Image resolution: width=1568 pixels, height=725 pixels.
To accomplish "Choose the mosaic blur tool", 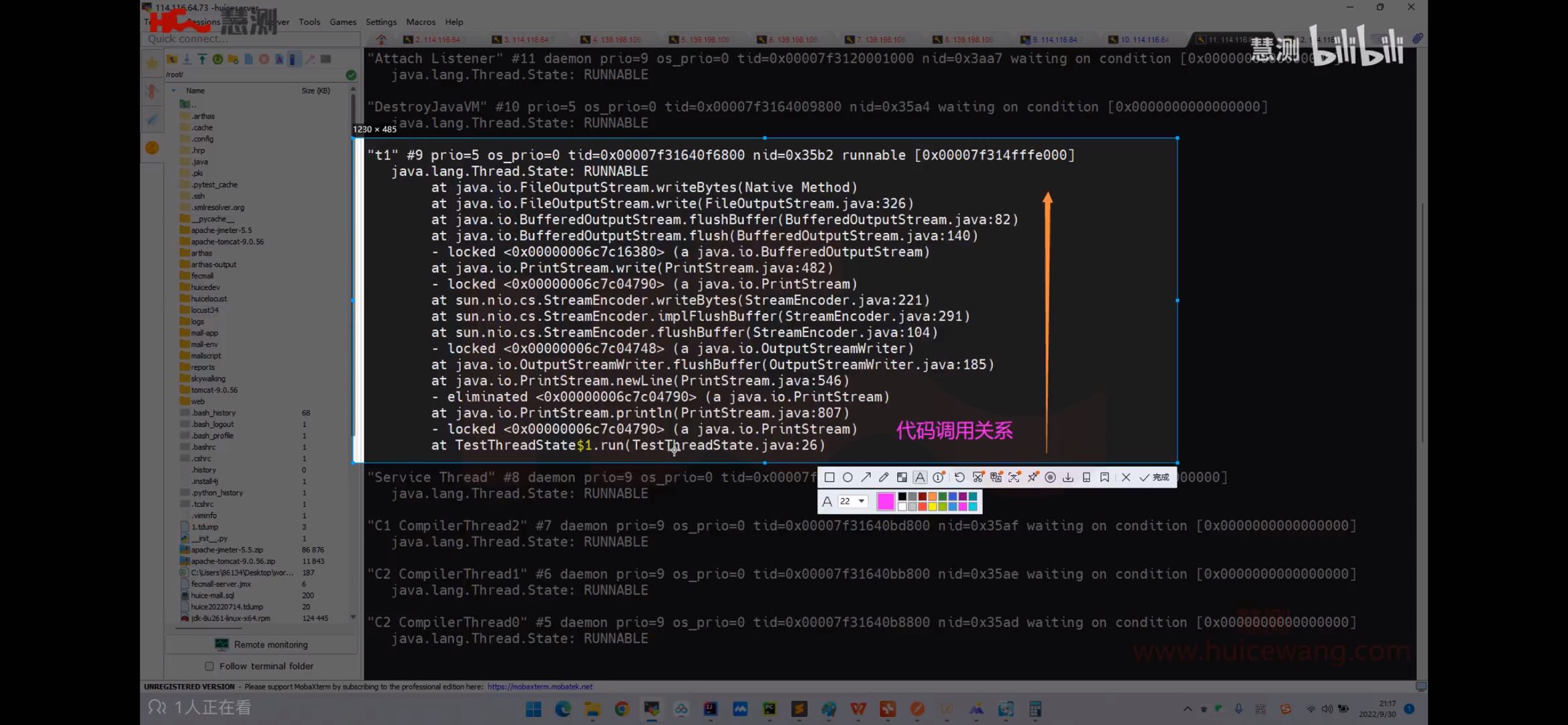I will point(902,477).
